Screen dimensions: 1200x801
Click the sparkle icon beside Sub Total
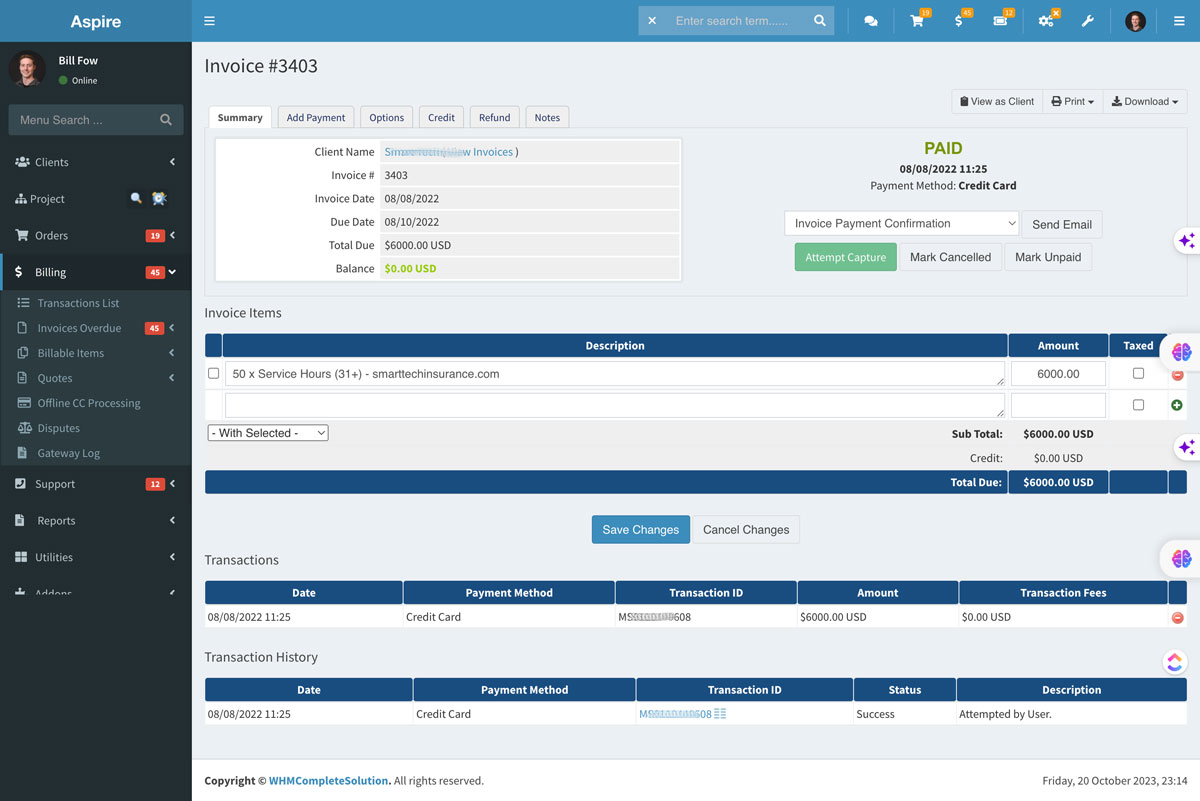(1186, 447)
